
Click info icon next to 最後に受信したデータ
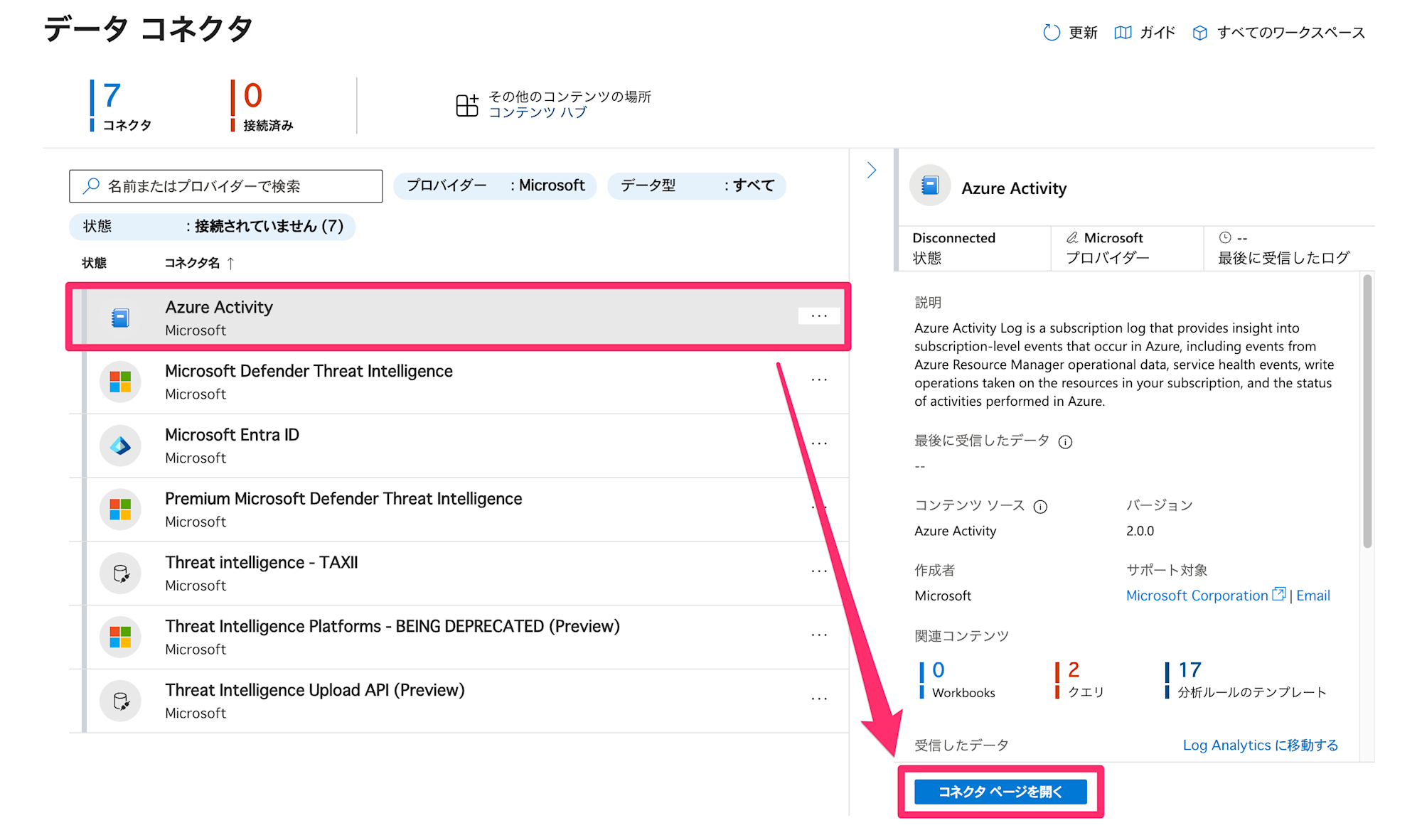[x=1065, y=442]
